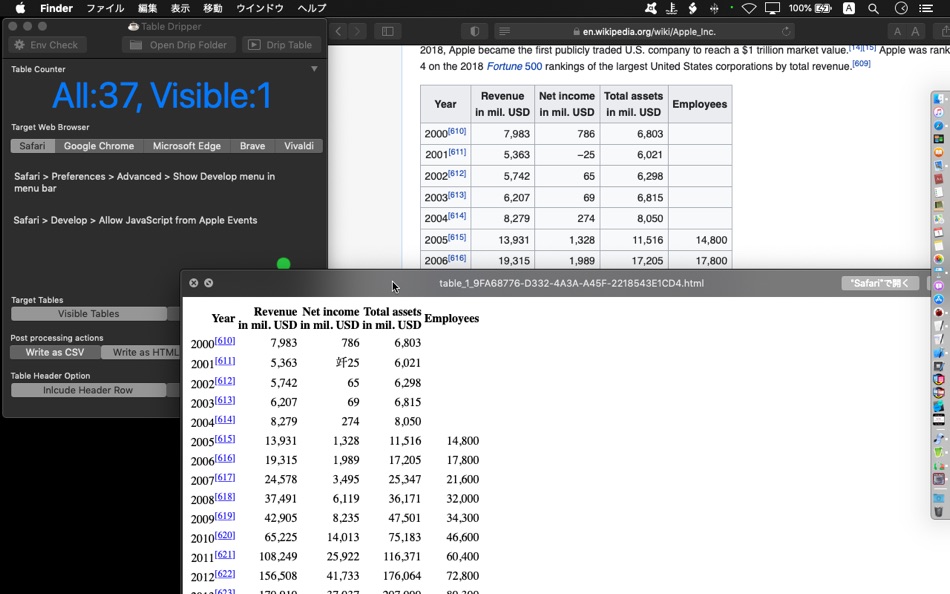Screen dimensions: 950x594
Task: Open the ファイル menu
Action: pyautogui.click(x=105, y=8)
